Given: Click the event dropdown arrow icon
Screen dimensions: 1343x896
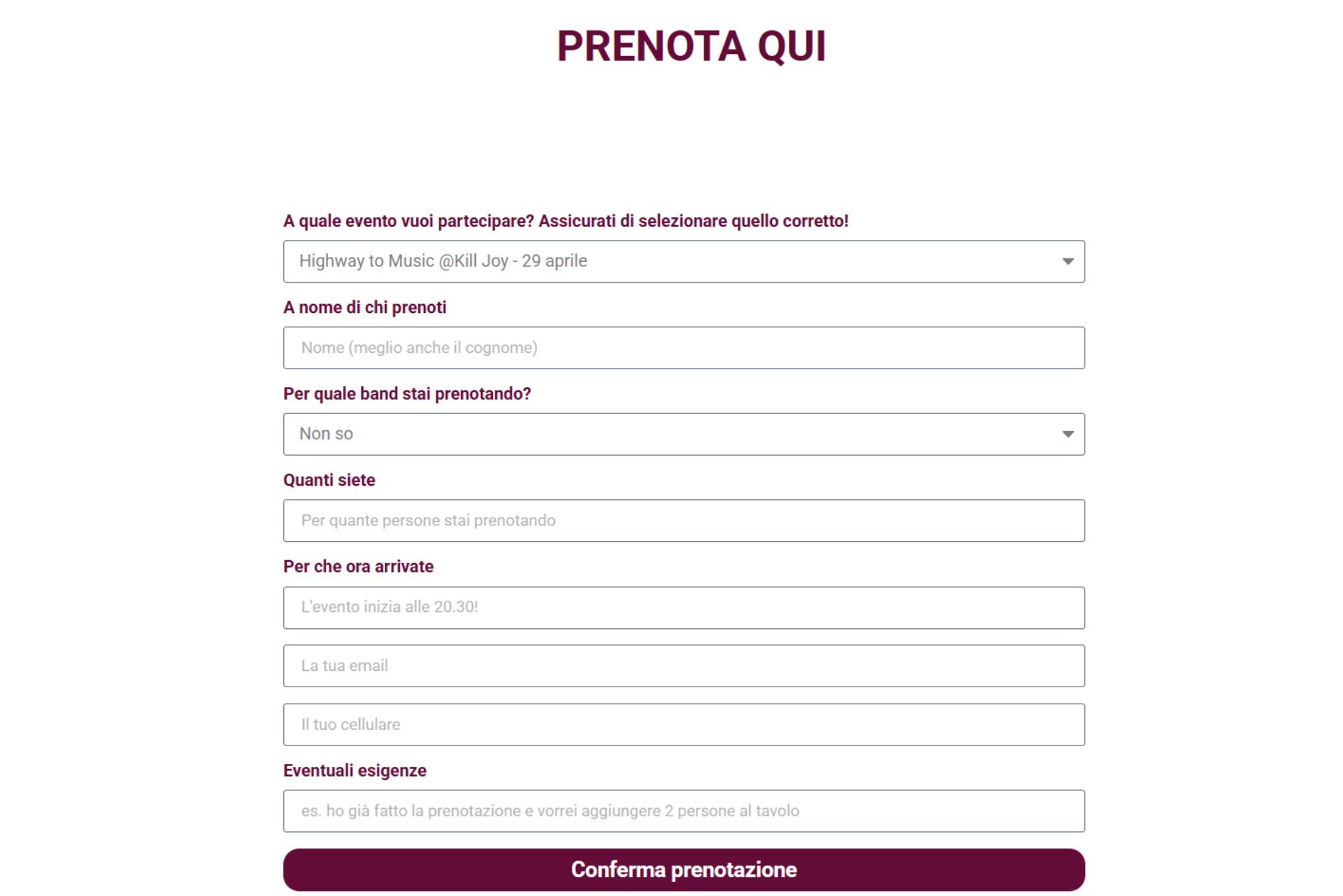Looking at the screenshot, I should pyautogui.click(x=1067, y=261).
